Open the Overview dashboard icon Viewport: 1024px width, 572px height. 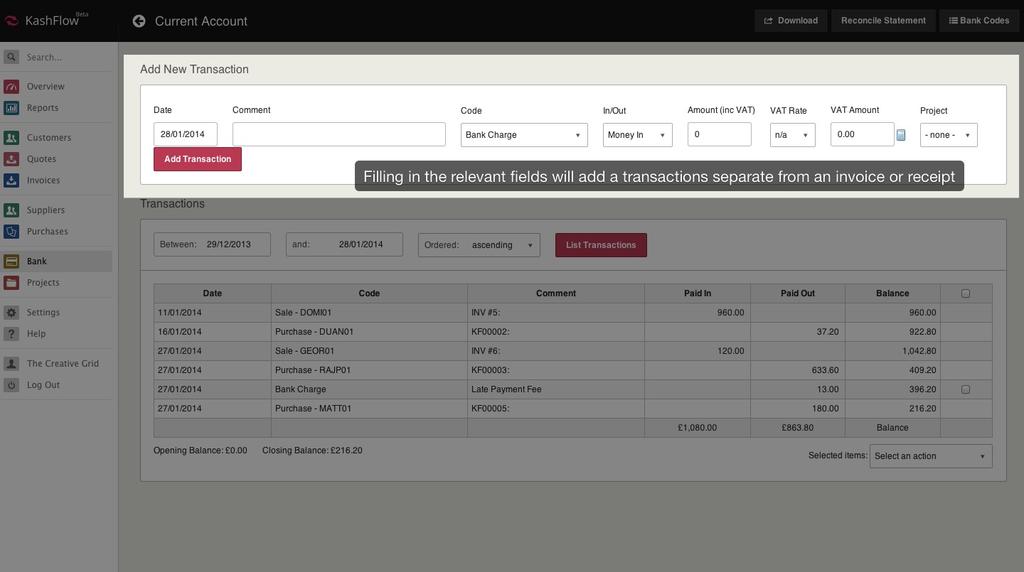click(x=11, y=87)
